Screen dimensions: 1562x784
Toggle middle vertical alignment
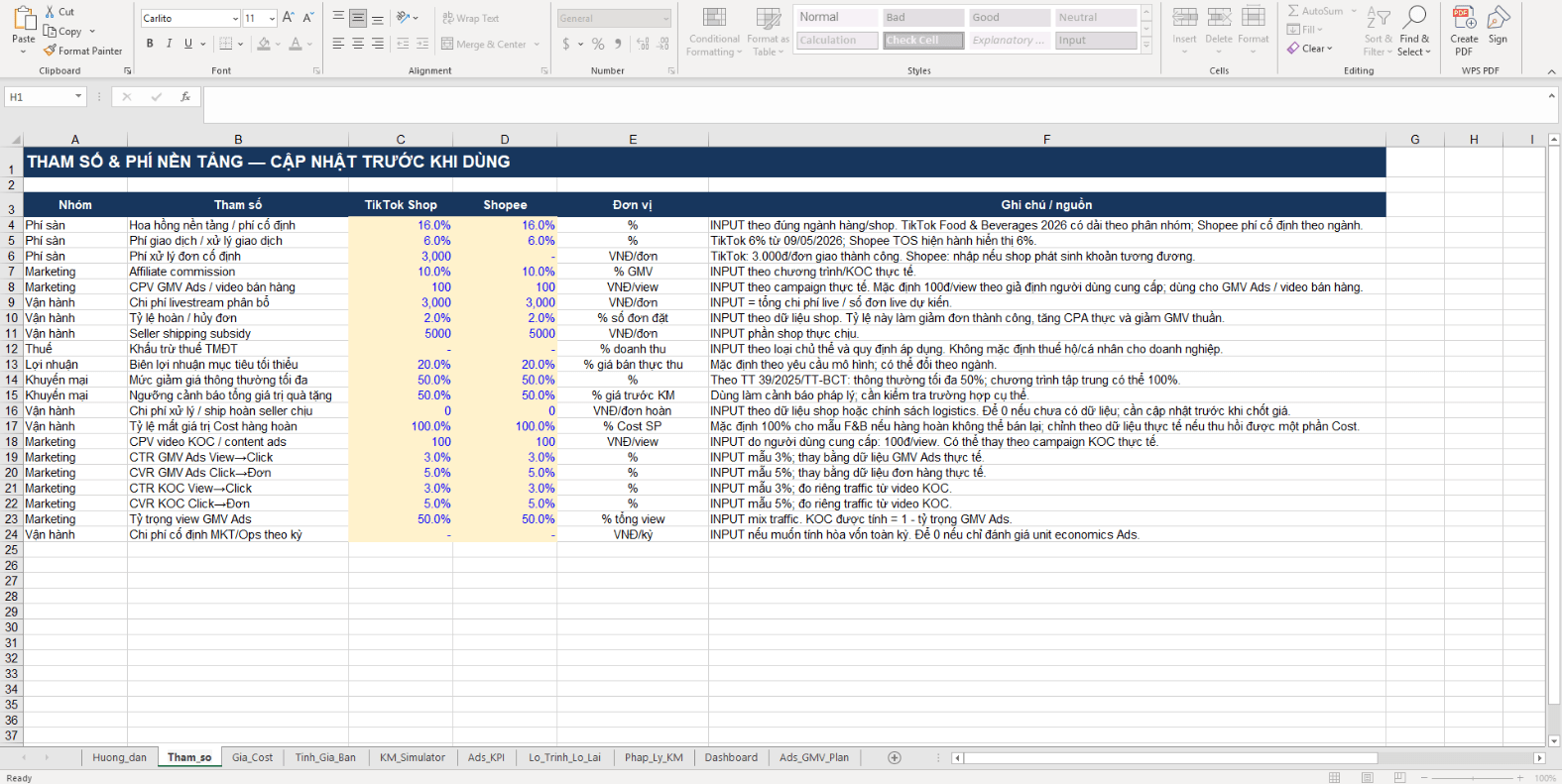point(358,18)
